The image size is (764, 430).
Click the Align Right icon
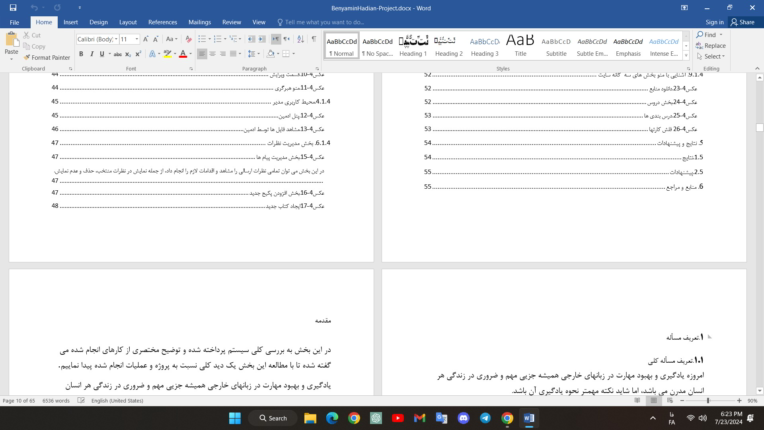pyautogui.click(x=223, y=54)
